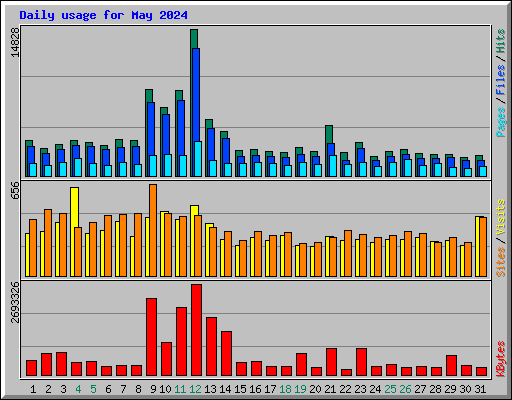Click weekend day 26 on the x-axis
This screenshot has height=400, width=512.
click(405, 389)
